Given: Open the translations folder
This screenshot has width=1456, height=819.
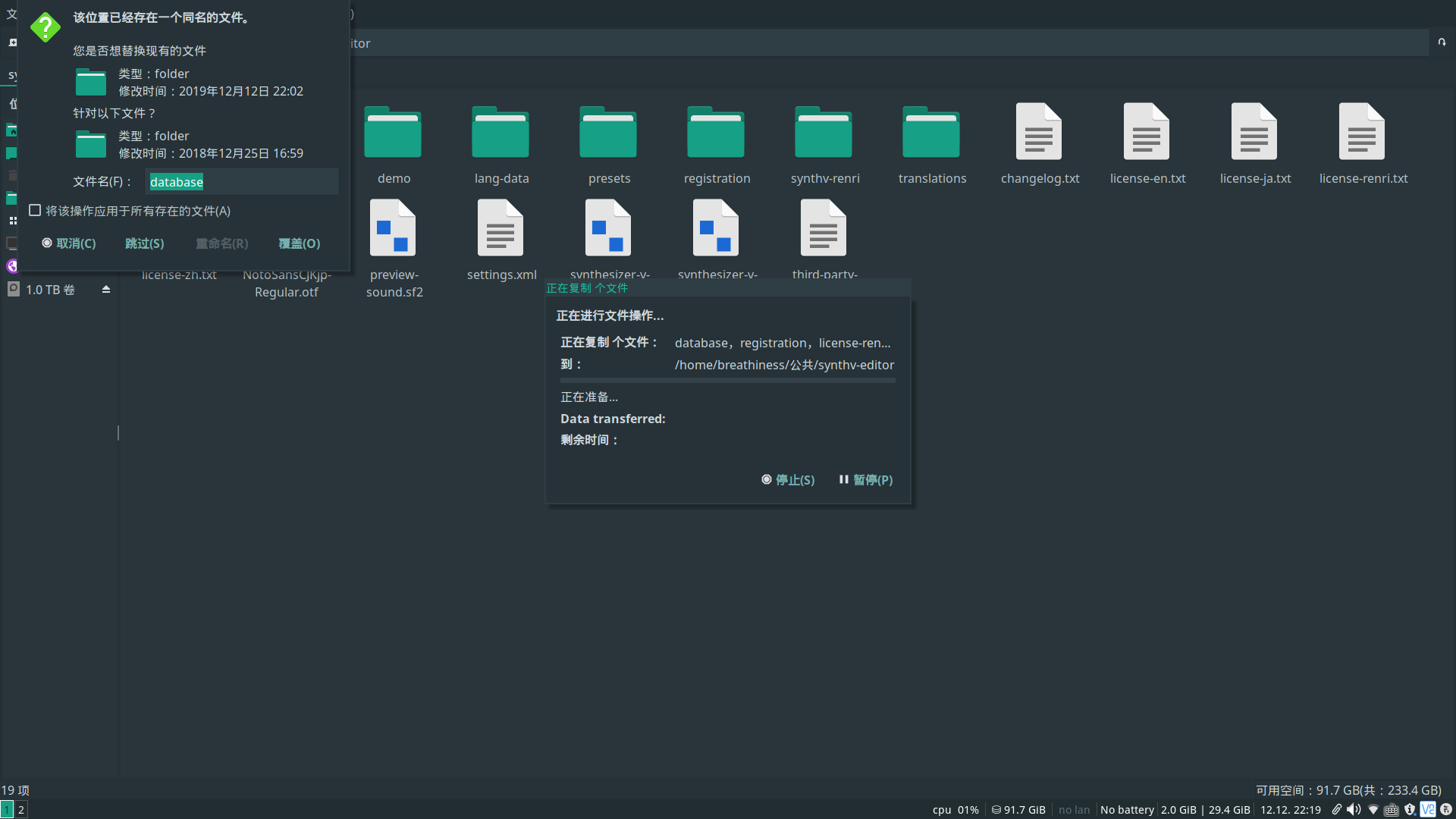Looking at the screenshot, I should [931, 133].
